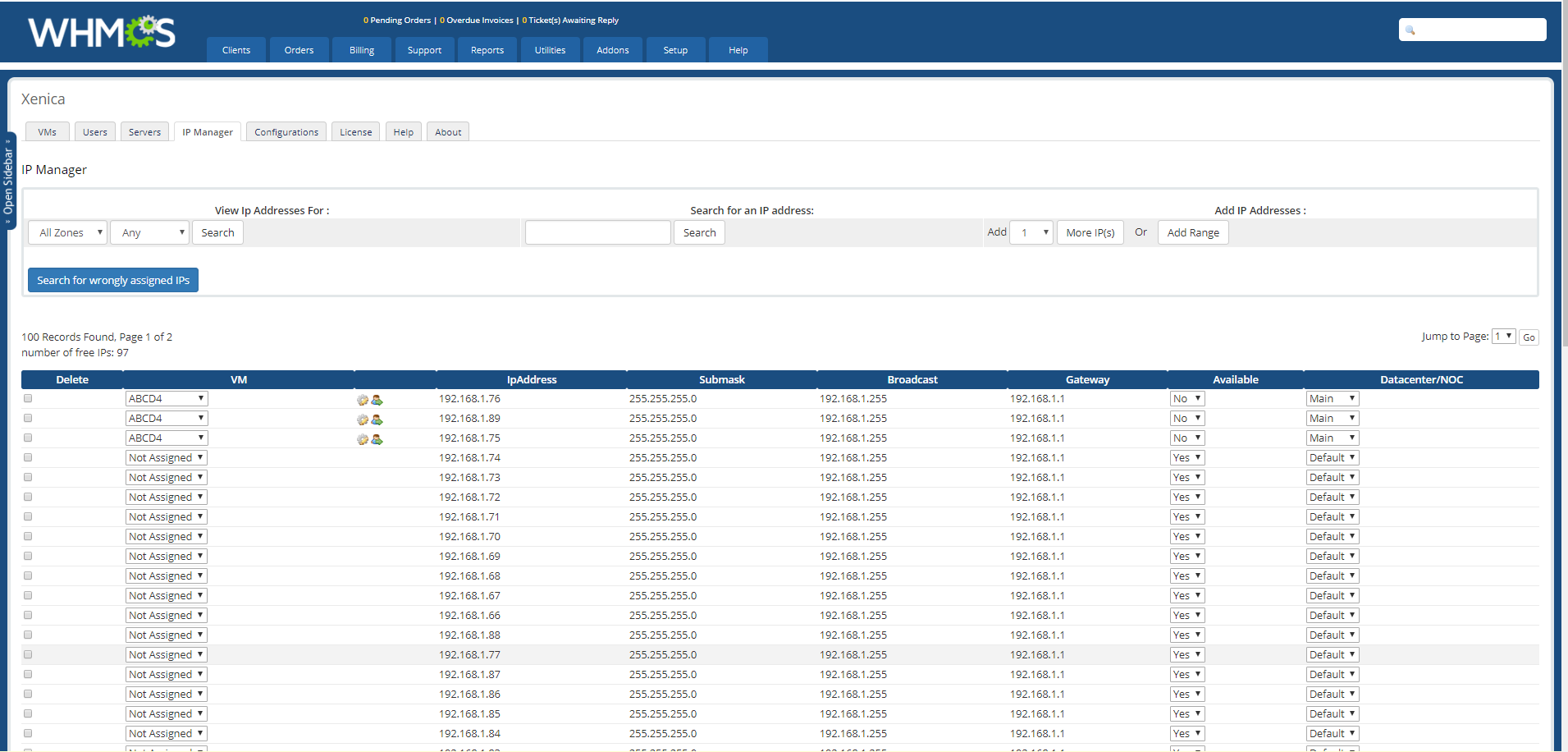Click Overdue Invoices link

pos(477,21)
